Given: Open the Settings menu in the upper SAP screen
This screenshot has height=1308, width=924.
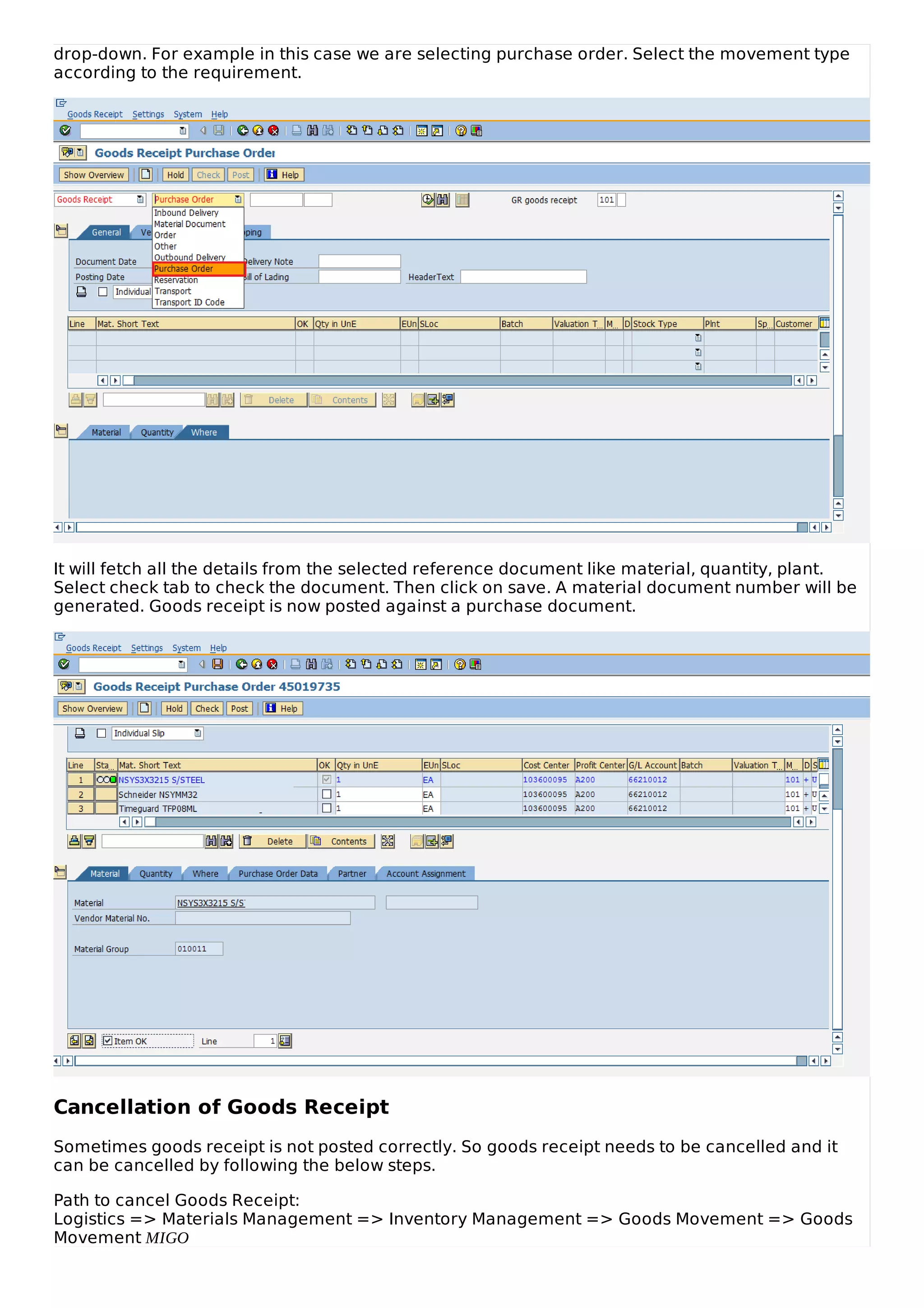Looking at the screenshot, I should pyautogui.click(x=148, y=114).
